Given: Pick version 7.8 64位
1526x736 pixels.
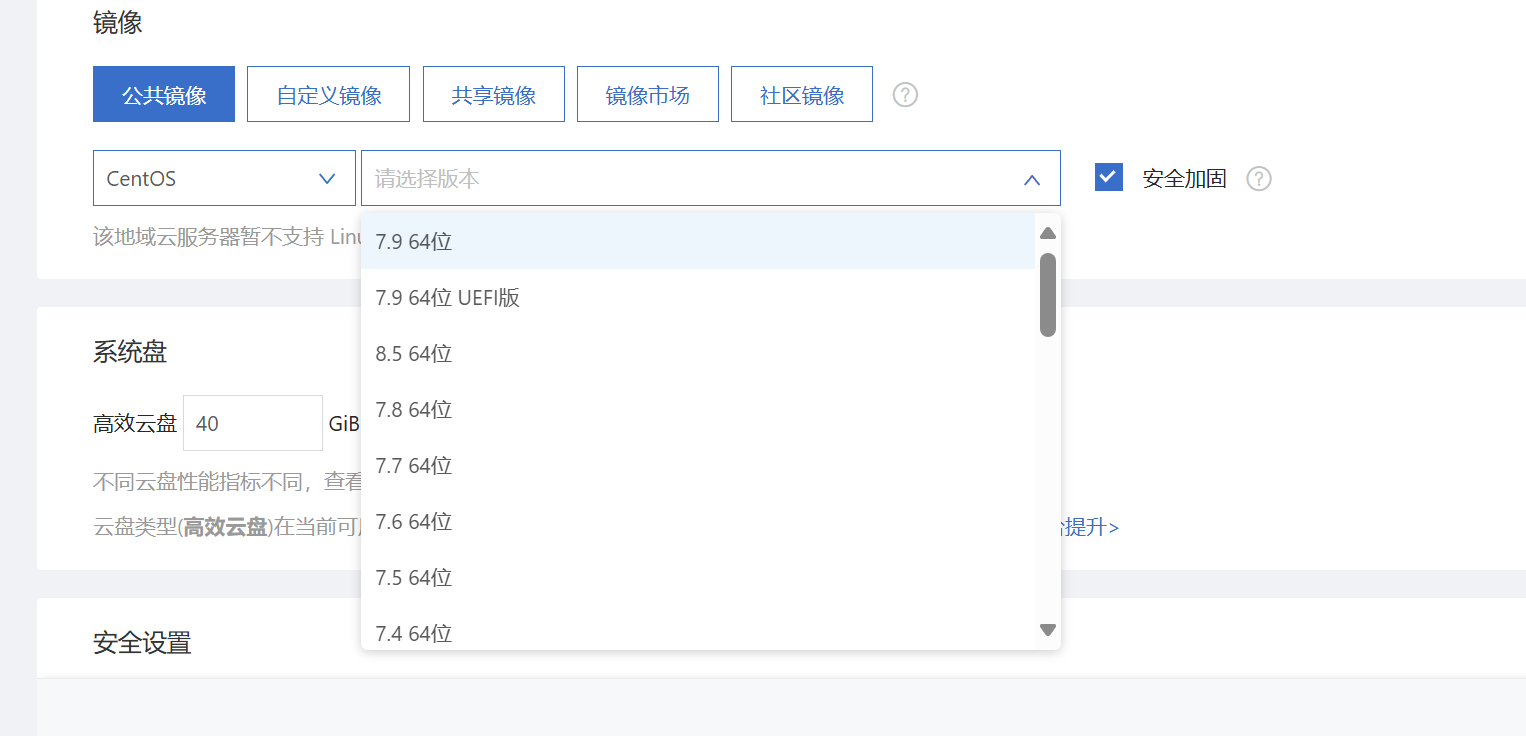Looking at the screenshot, I should (x=698, y=409).
